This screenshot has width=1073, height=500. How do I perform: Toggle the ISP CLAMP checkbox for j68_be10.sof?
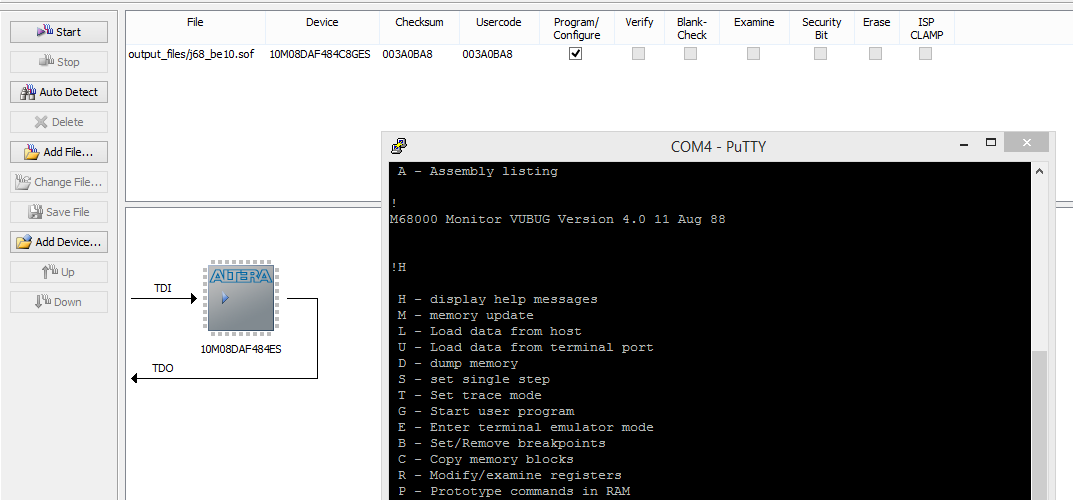click(925, 53)
